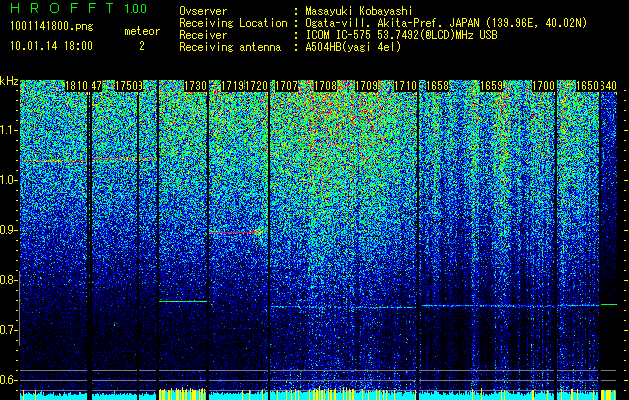Viewport: 629px width, 400px height.
Task: Click the 1.0 kHz axis tick label
Action: pyautogui.click(x=9, y=181)
